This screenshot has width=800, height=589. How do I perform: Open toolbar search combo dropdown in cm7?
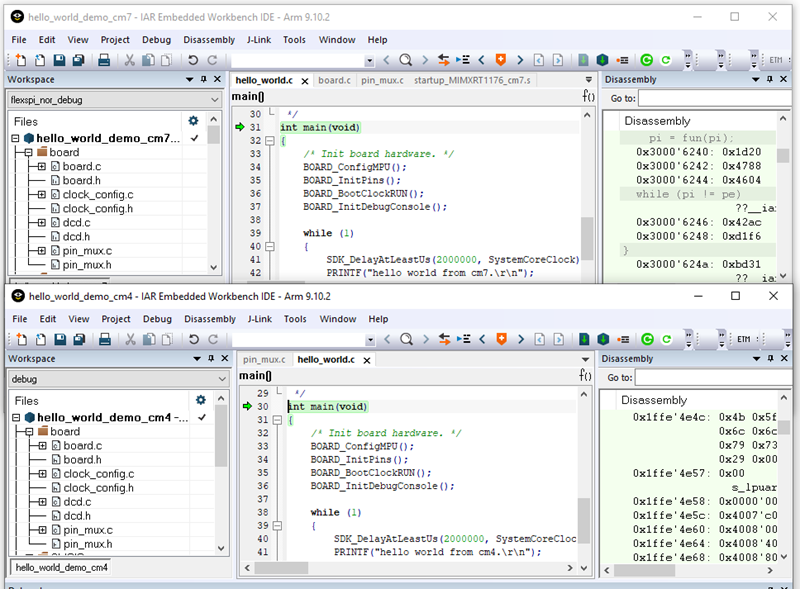click(369, 61)
